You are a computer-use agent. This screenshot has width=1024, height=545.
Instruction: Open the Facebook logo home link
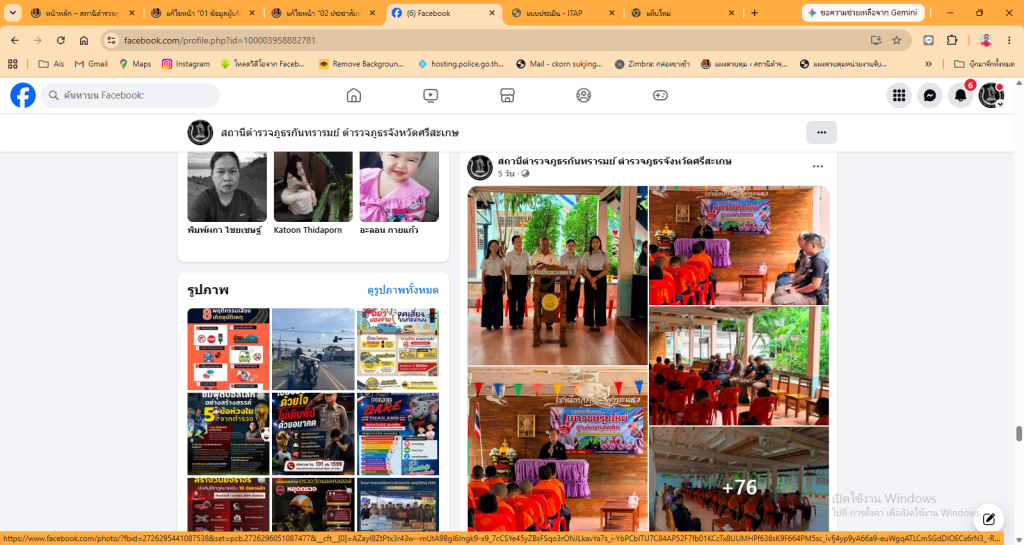click(x=23, y=95)
